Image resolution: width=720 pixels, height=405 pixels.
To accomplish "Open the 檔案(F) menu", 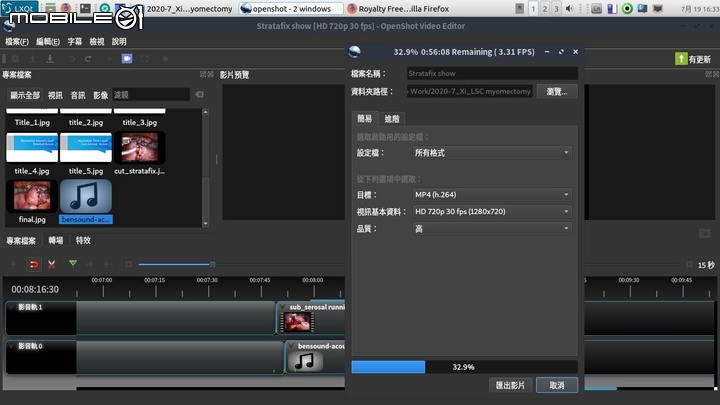I will click(17, 42).
